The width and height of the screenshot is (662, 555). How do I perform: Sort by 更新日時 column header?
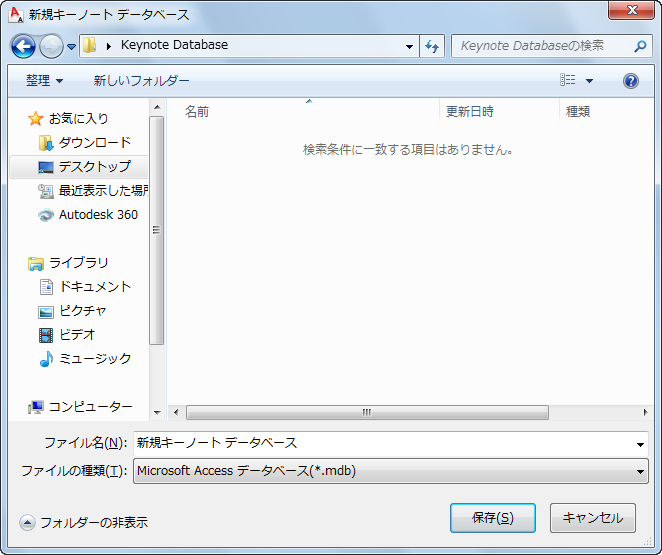(470, 112)
